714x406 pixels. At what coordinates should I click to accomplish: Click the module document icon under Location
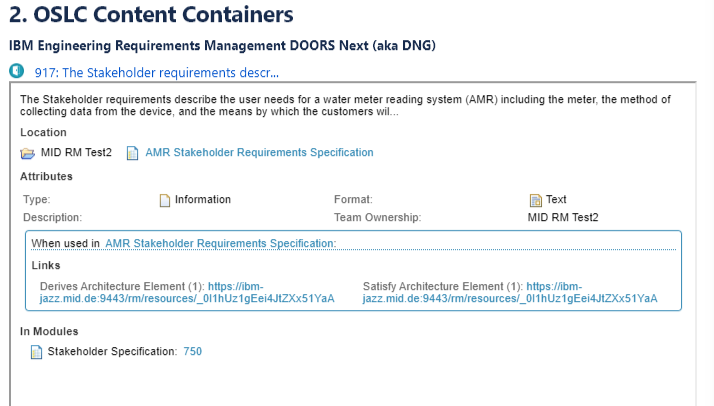tap(133, 153)
